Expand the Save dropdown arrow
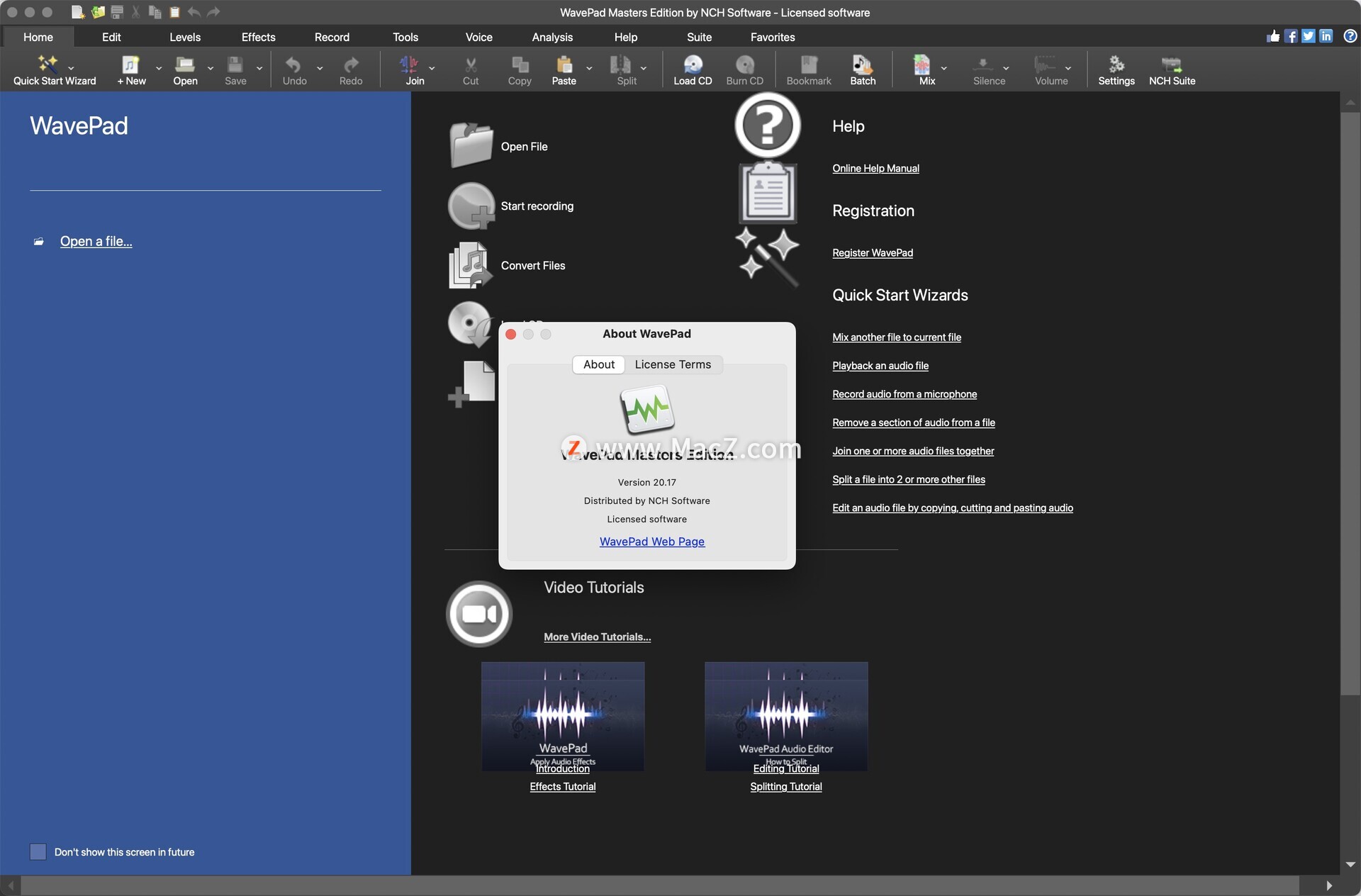 pos(259,69)
